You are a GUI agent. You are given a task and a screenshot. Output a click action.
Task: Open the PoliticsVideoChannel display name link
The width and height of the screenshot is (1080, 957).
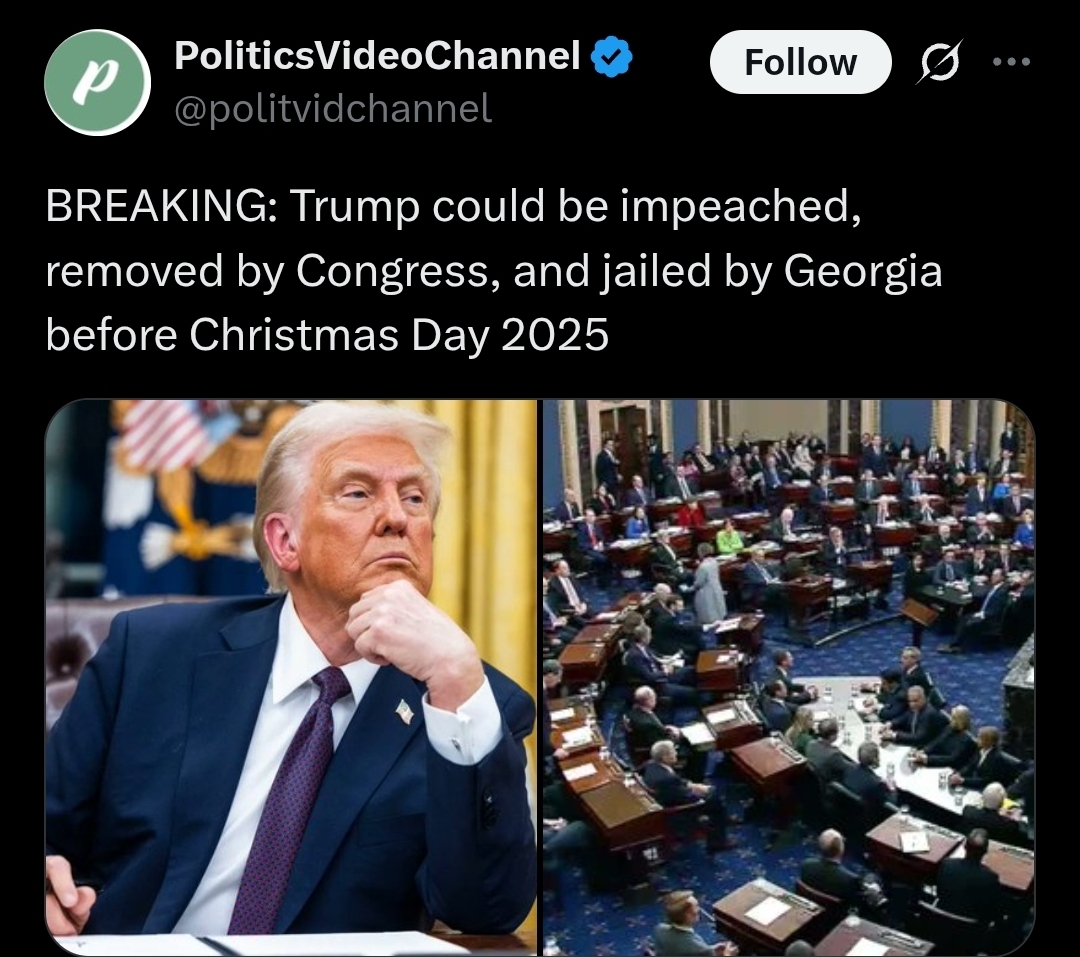coord(377,55)
